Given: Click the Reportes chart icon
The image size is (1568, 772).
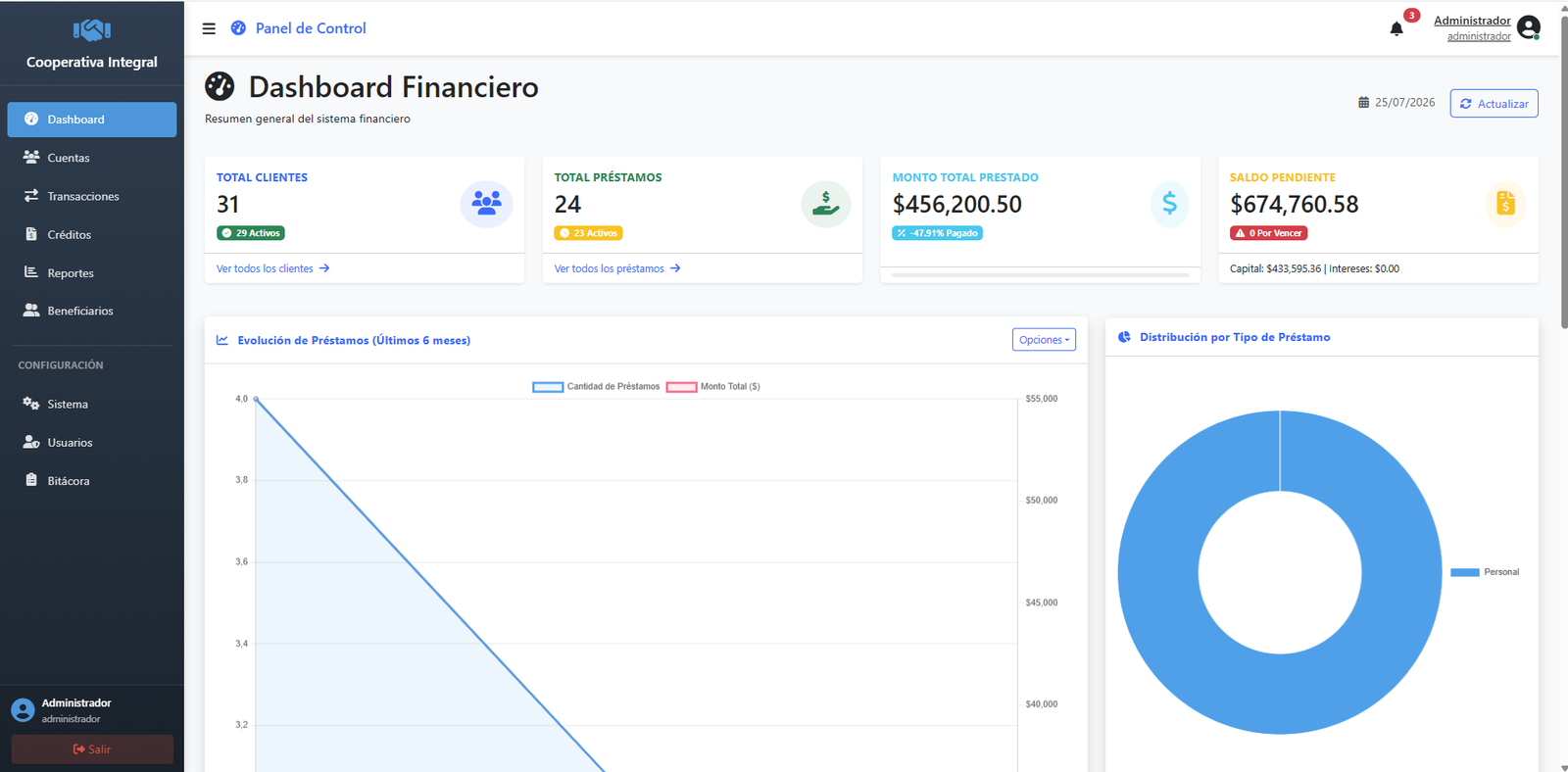Looking at the screenshot, I should pyautogui.click(x=31, y=272).
